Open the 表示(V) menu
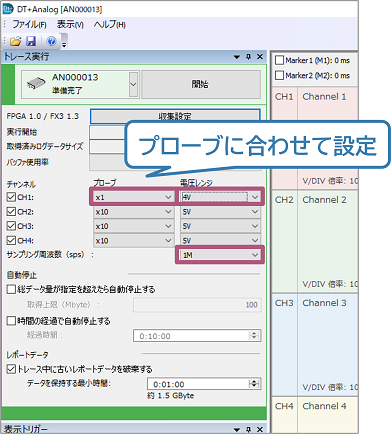 click(70, 25)
